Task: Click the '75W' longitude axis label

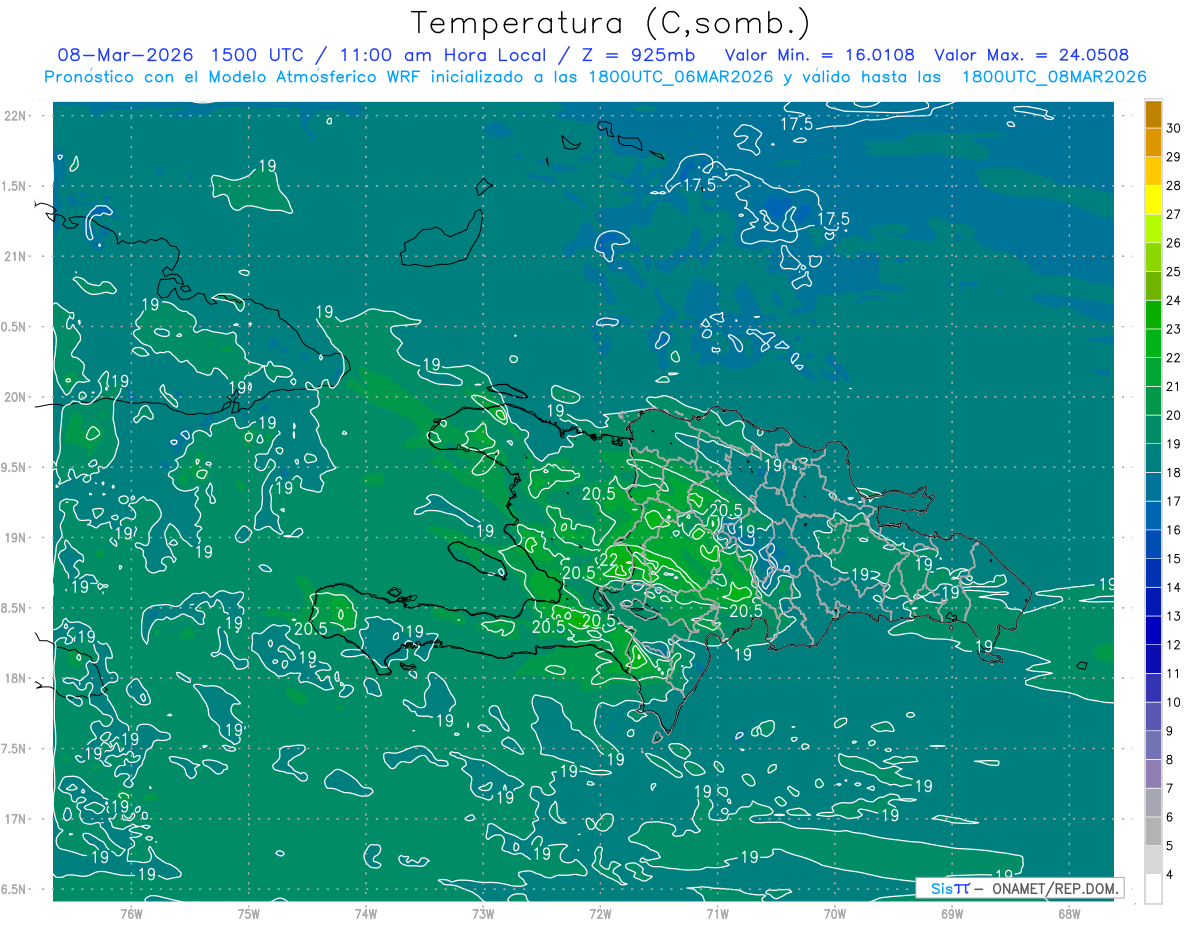Action: (x=249, y=913)
